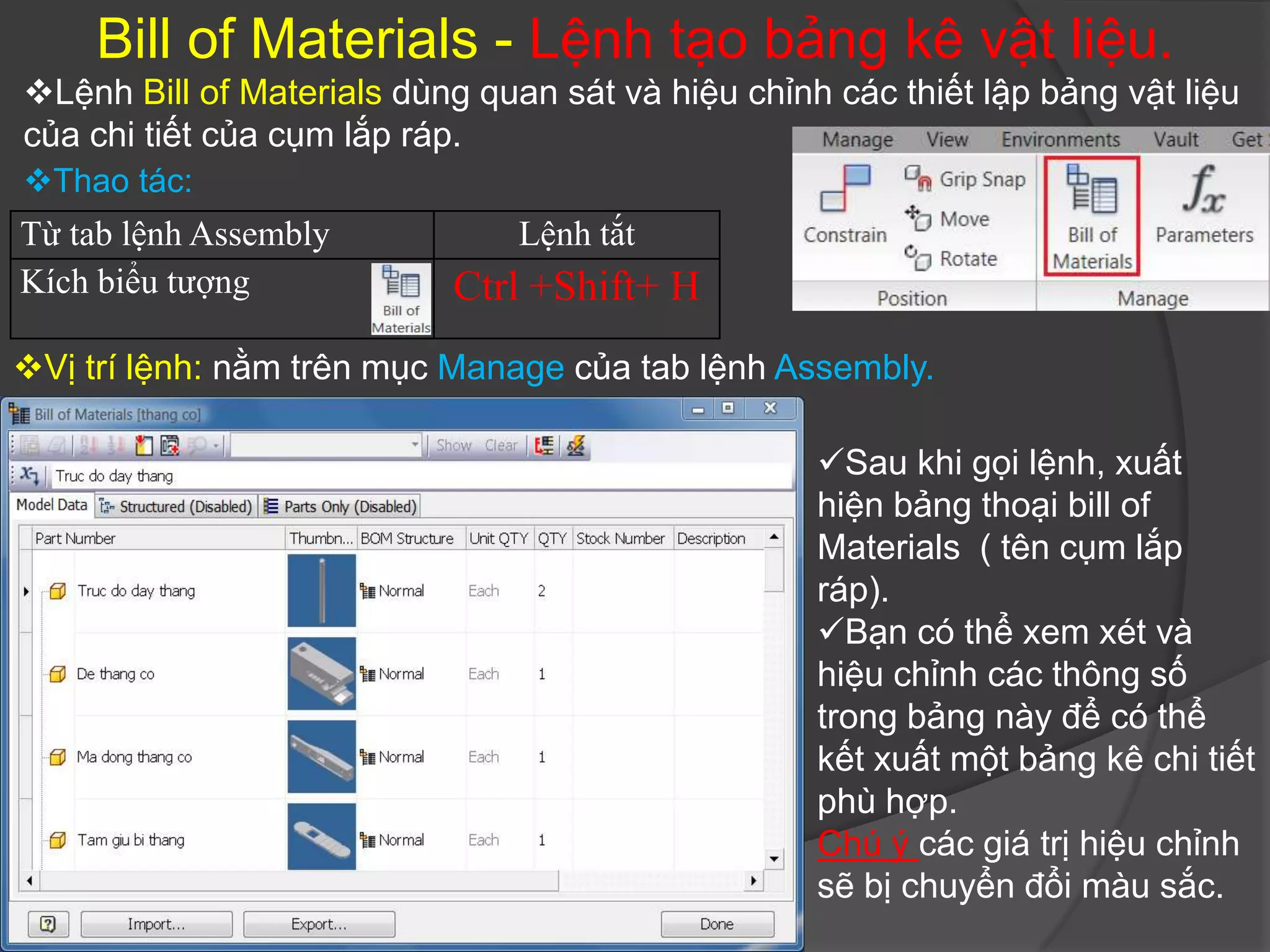Switch to the Model Data tab

(52, 505)
